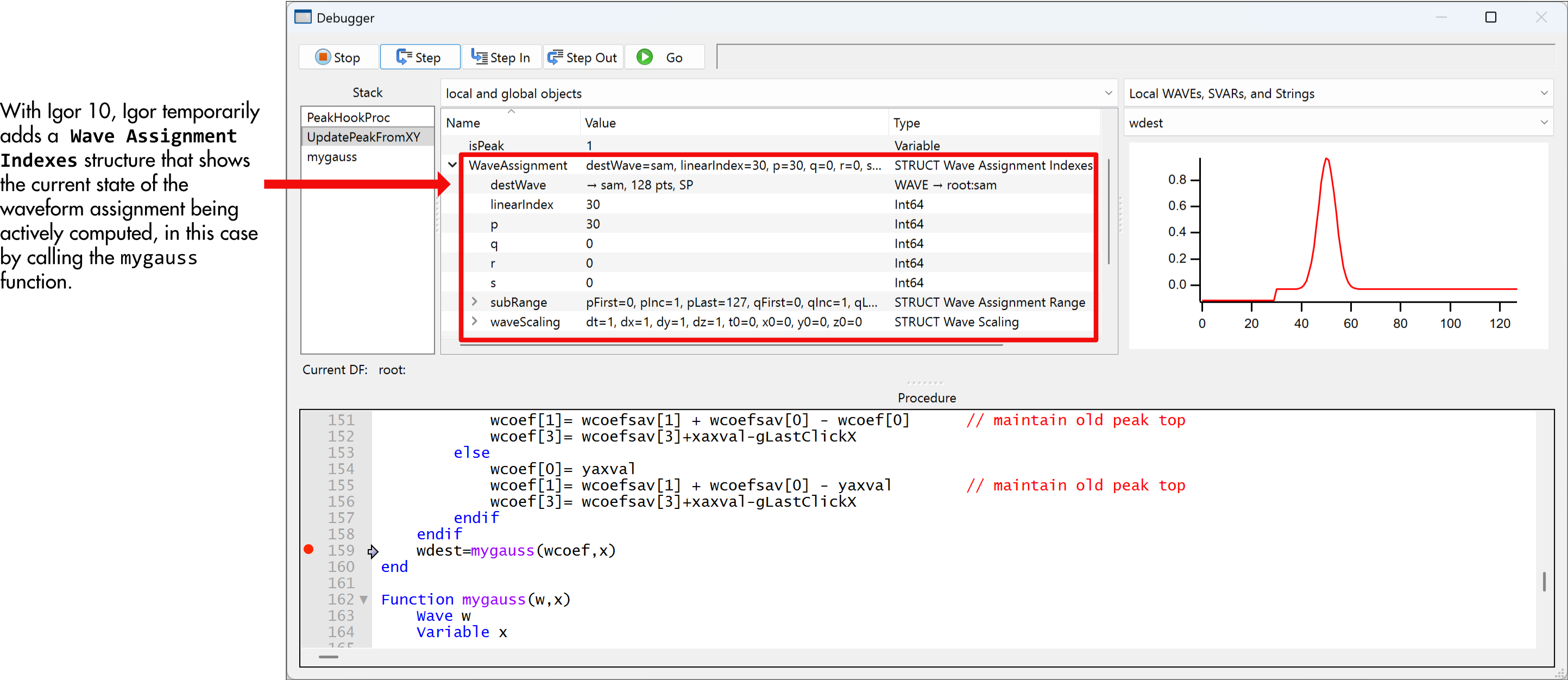Select mygauss in the Stack list
Viewport: 1568px width, 680px height.
point(332,156)
